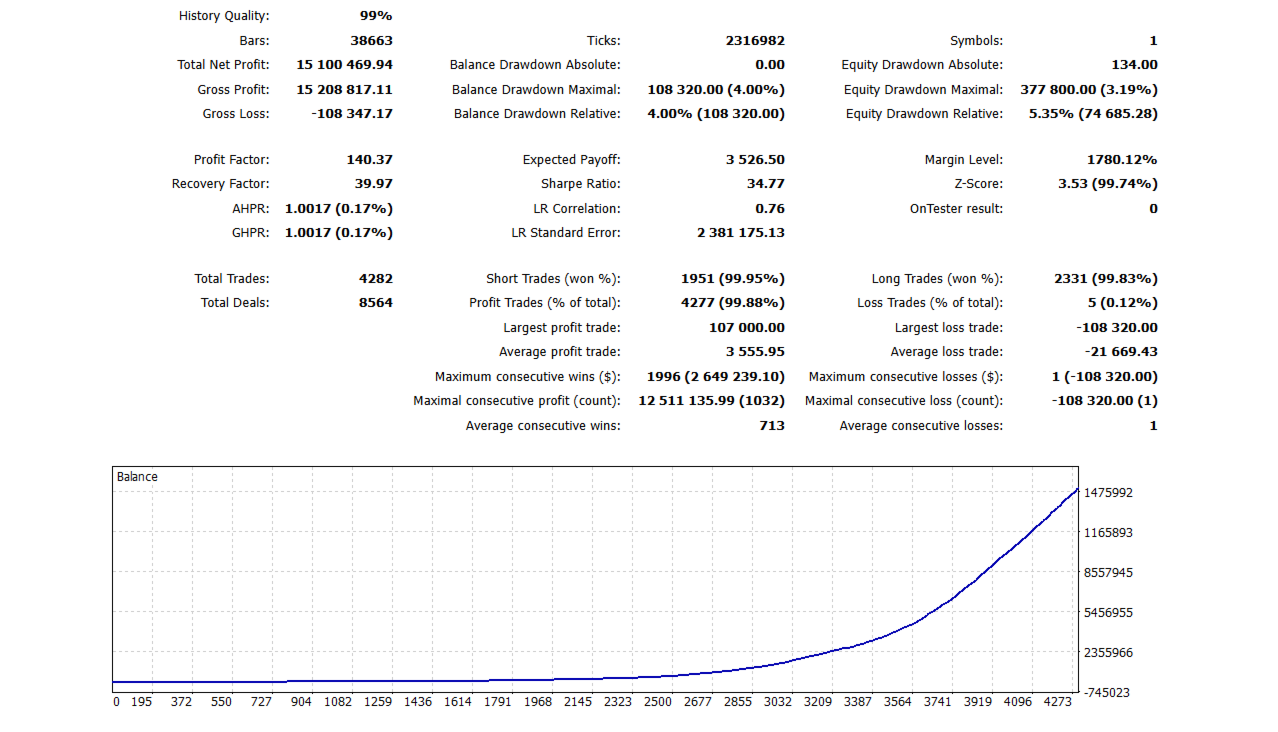Select Maximal consecutive loss value -108 320.00 (1)

(x=1106, y=401)
